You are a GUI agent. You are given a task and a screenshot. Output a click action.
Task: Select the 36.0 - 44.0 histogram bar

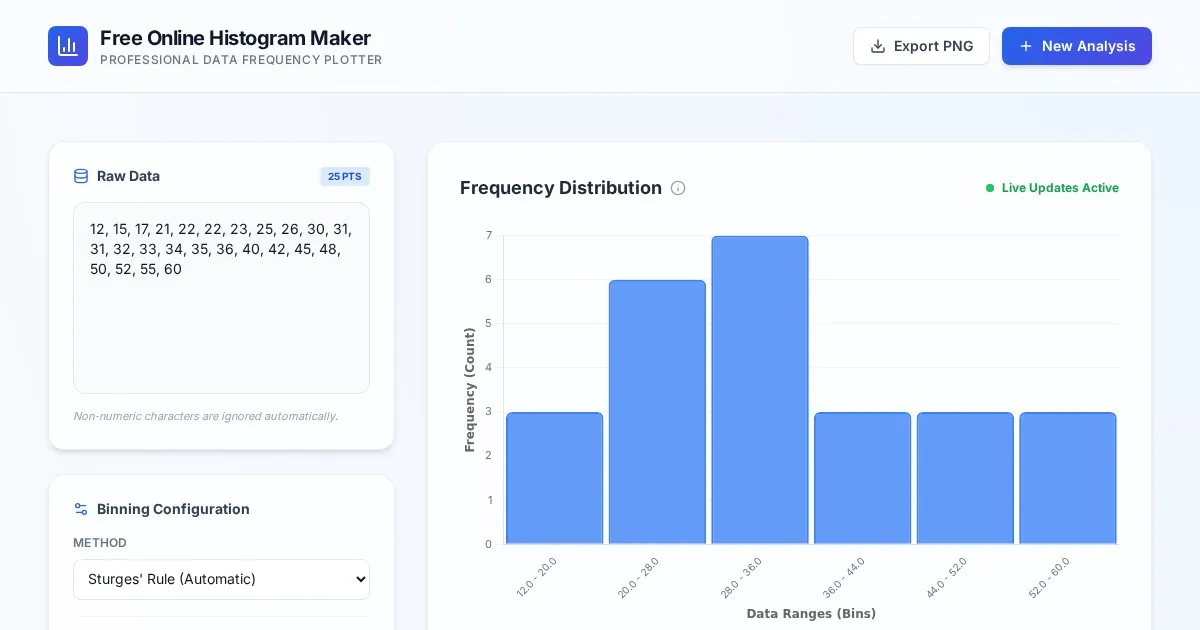pyautogui.click(x=862, y=478)
